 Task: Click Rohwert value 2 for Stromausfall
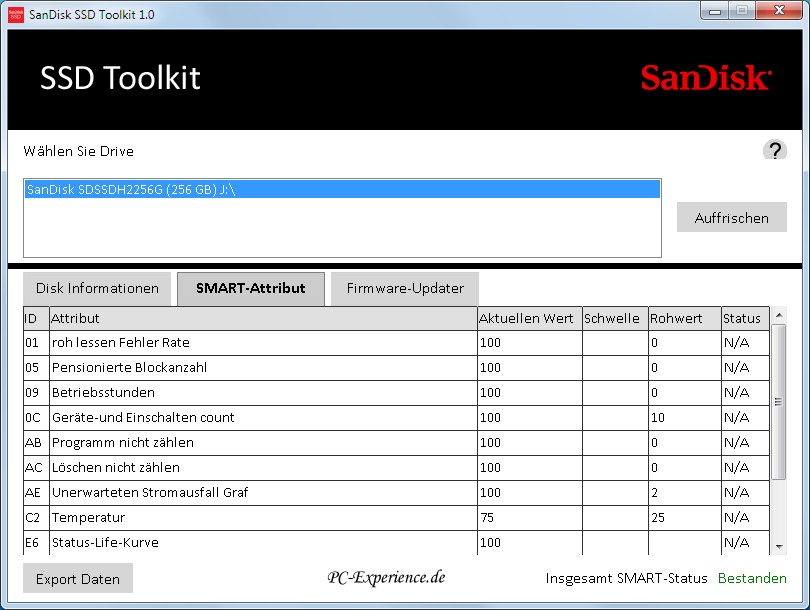point(685,492)
